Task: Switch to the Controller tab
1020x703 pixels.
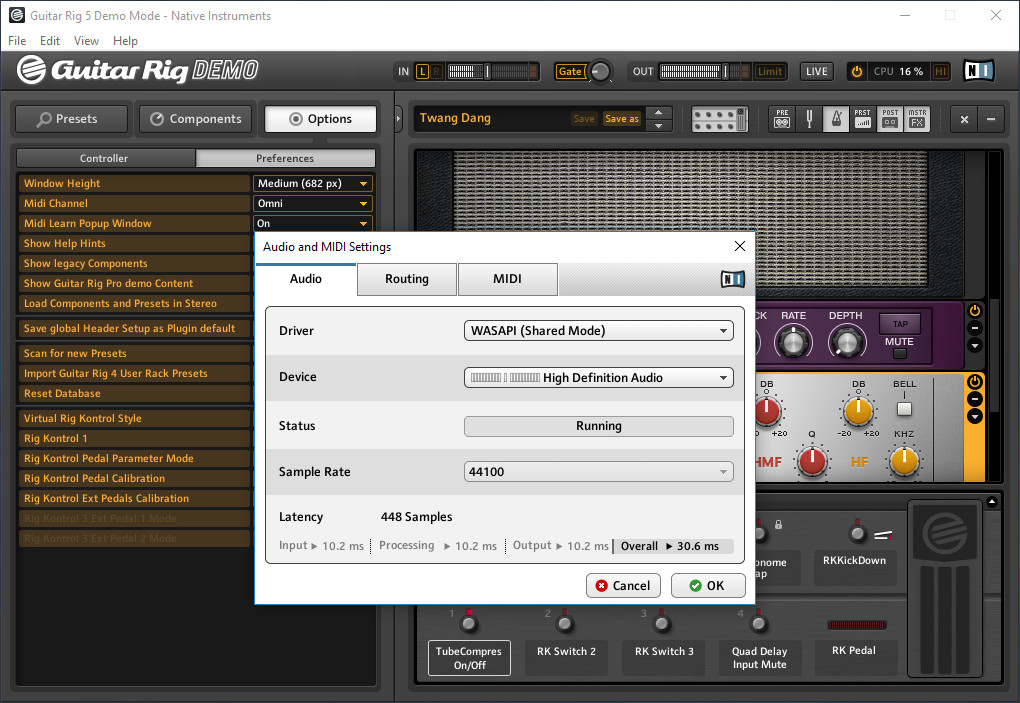Action: point(105,158)
